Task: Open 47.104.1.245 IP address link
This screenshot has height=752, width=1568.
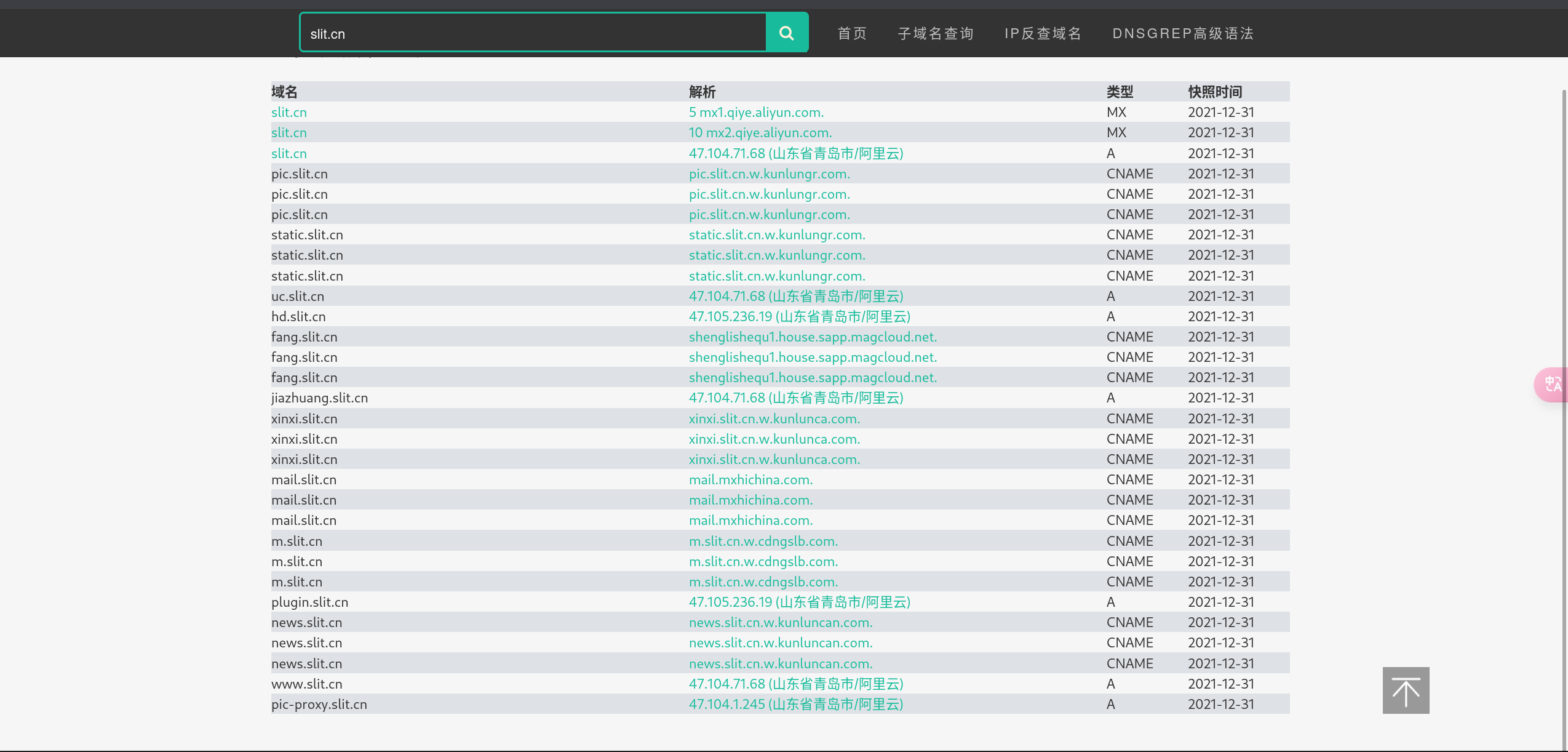Action: (795, 704)
